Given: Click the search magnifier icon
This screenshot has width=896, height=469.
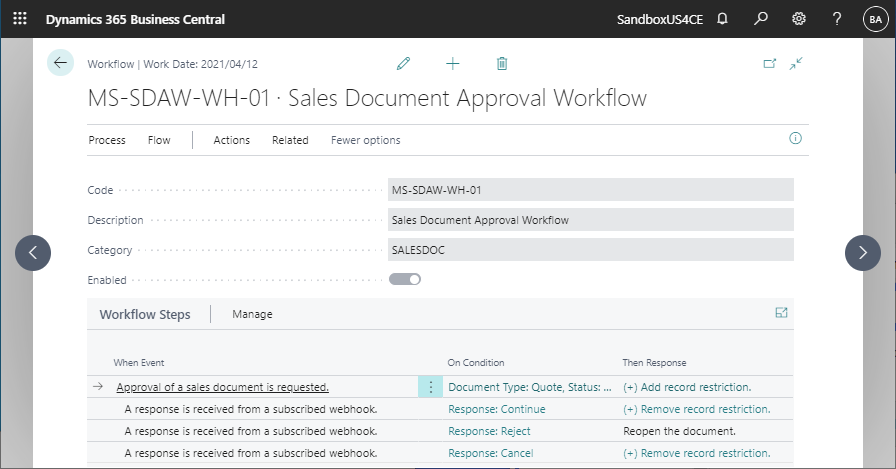Looking at the screenshot, I should coord(761,19).
